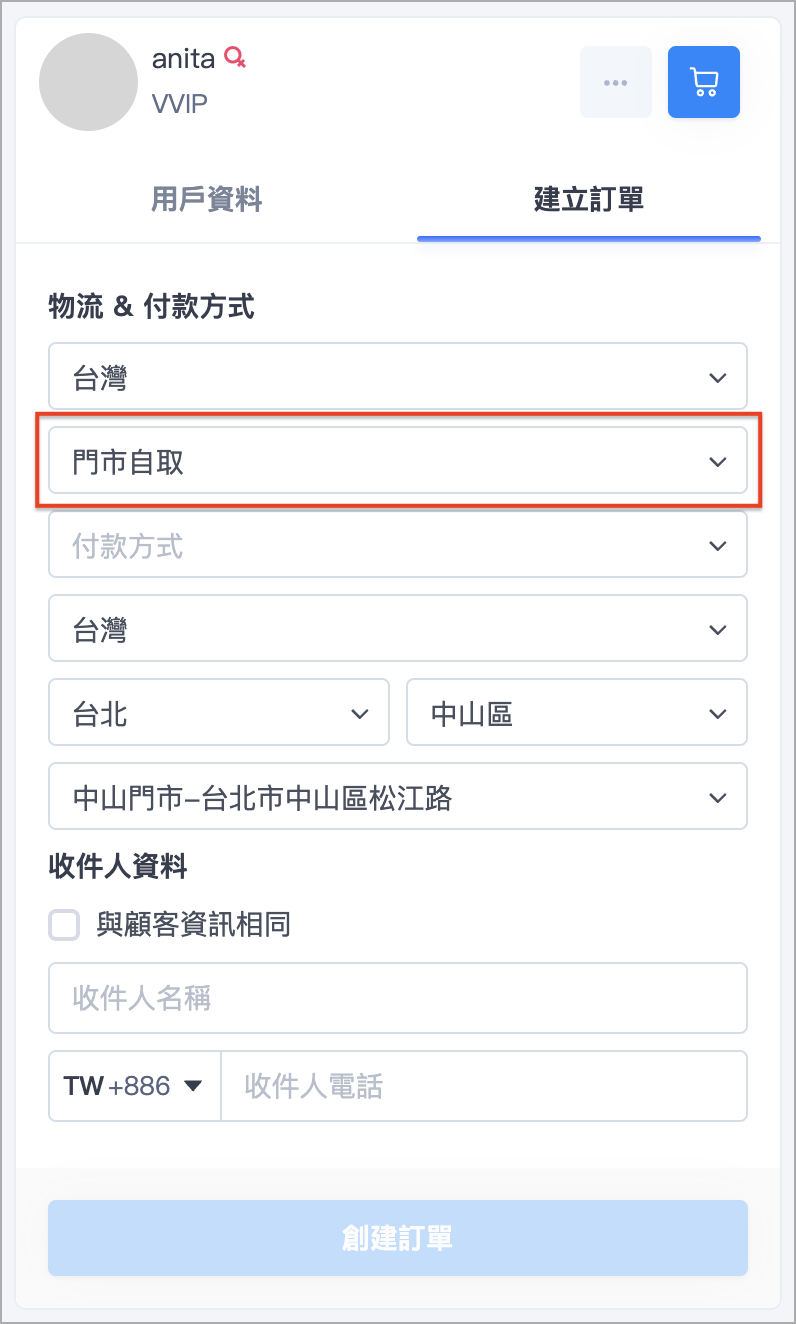
Task: Click the pink search icon beside anita
Action: (235, 58)
